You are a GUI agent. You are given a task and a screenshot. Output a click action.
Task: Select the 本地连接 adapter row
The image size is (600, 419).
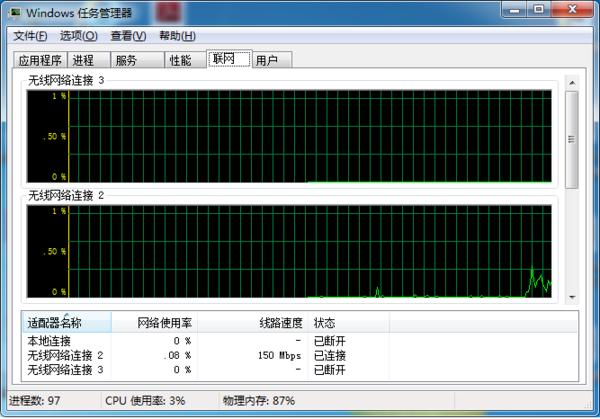[49, 341]
